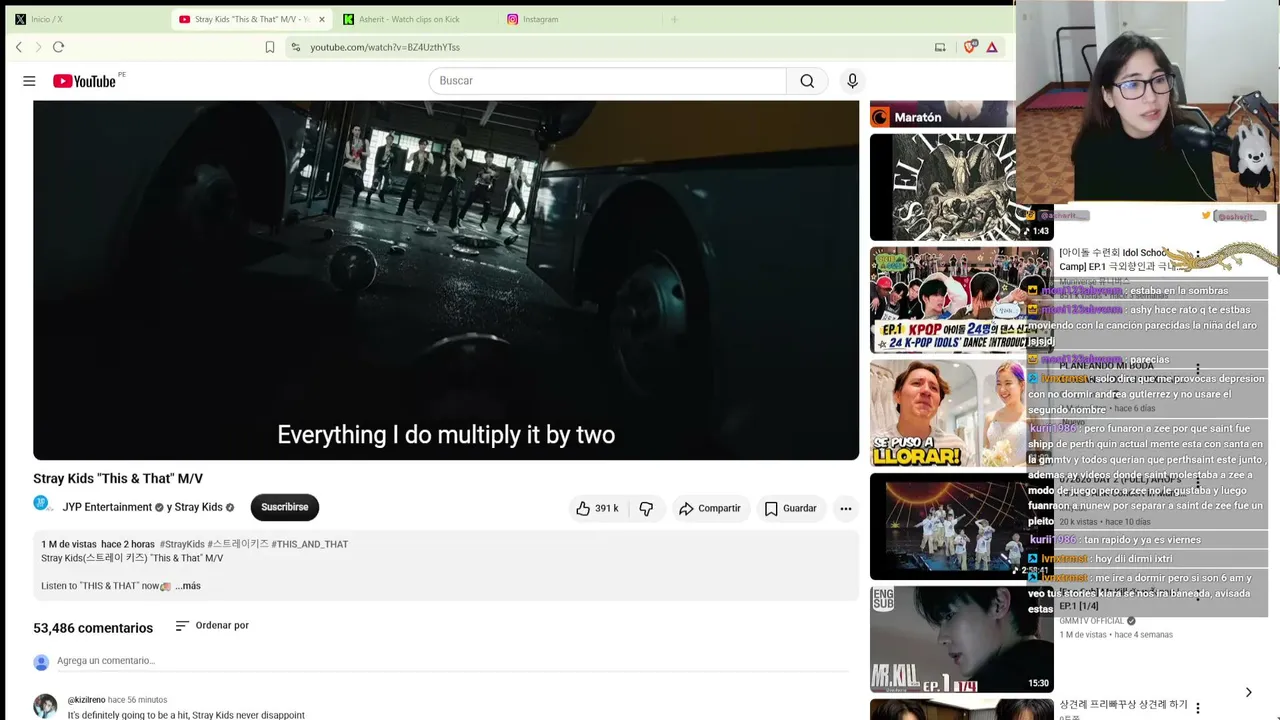Open the #THIS_AND_THAT hashtag link

coord(309,544)
